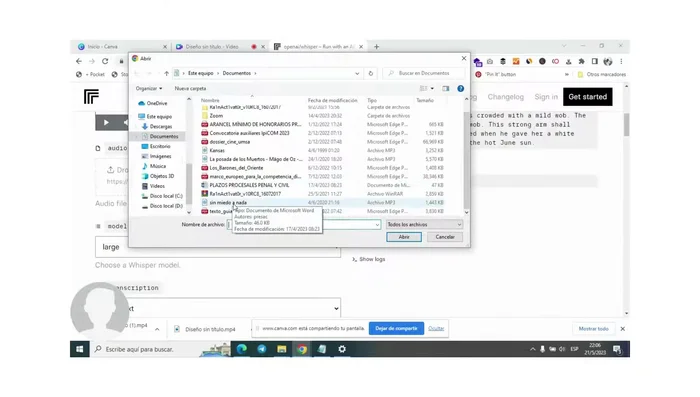This screenshot has height=397, width=700.
Task: Sort by Tamaño column header
Action: click(425, 100)
